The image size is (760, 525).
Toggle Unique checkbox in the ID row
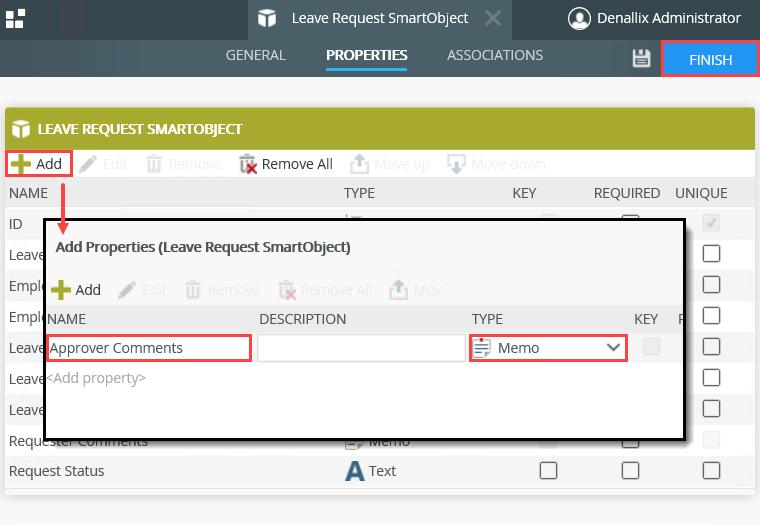[x=711, y=223]
